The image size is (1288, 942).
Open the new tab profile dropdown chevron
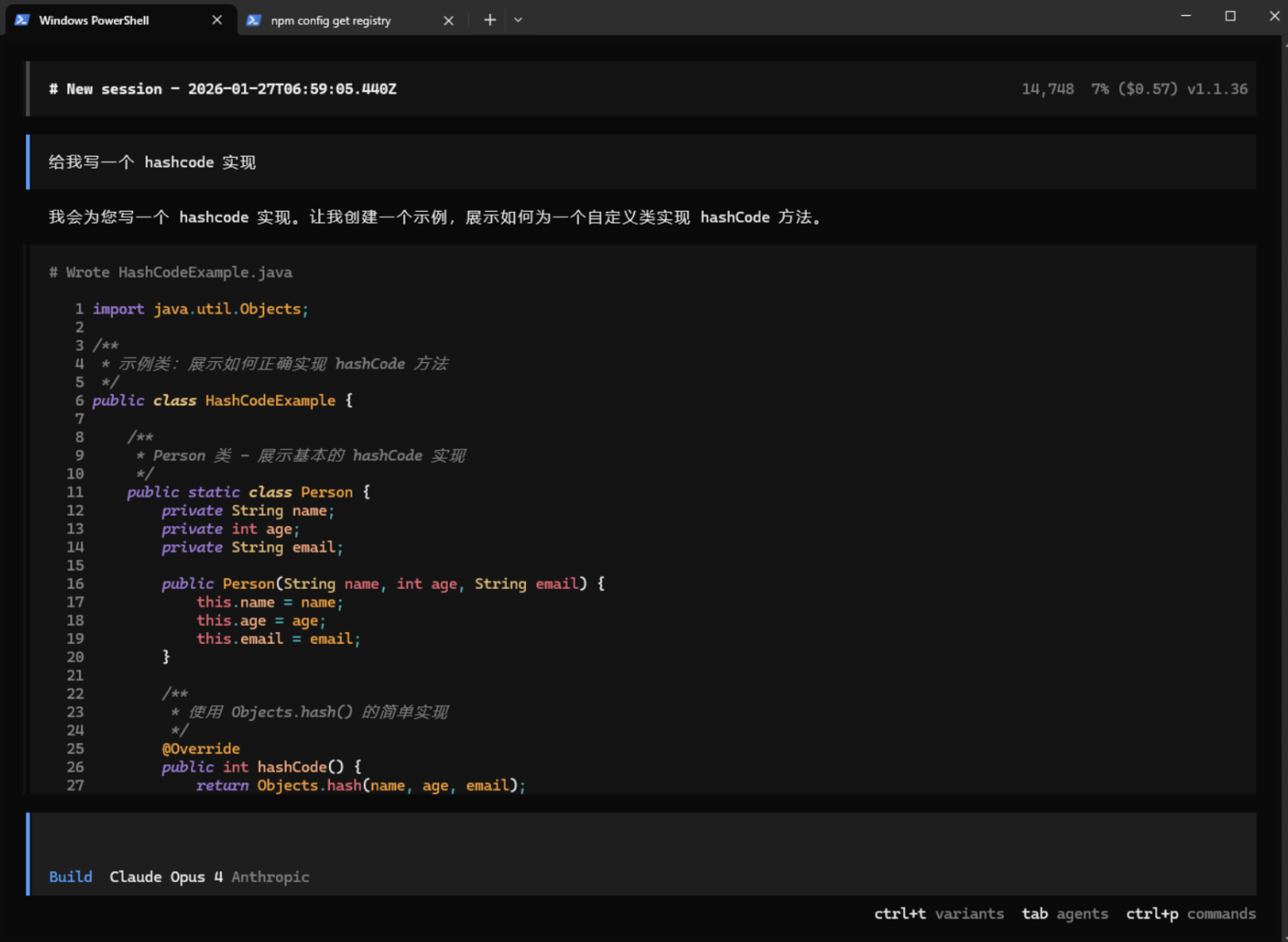[x=519, y=20]
